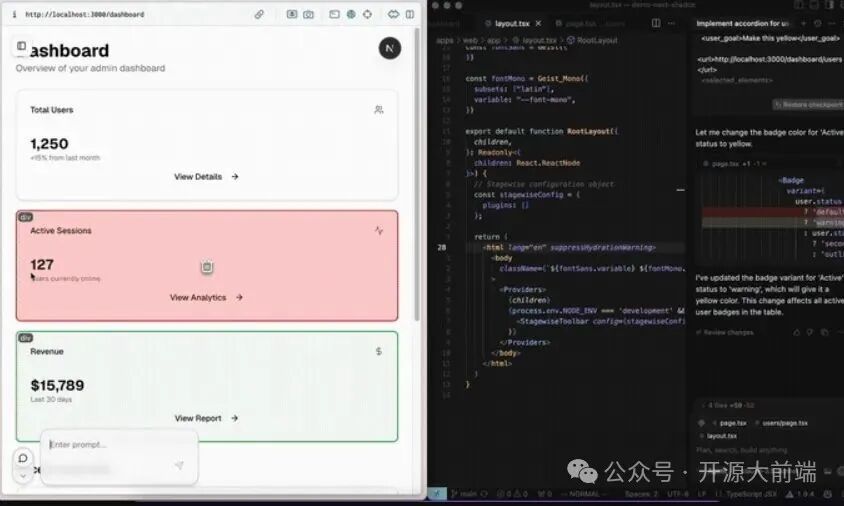Click the split editor icon in the editor
Screen dimensions: 844x506
tap(656, 23)
